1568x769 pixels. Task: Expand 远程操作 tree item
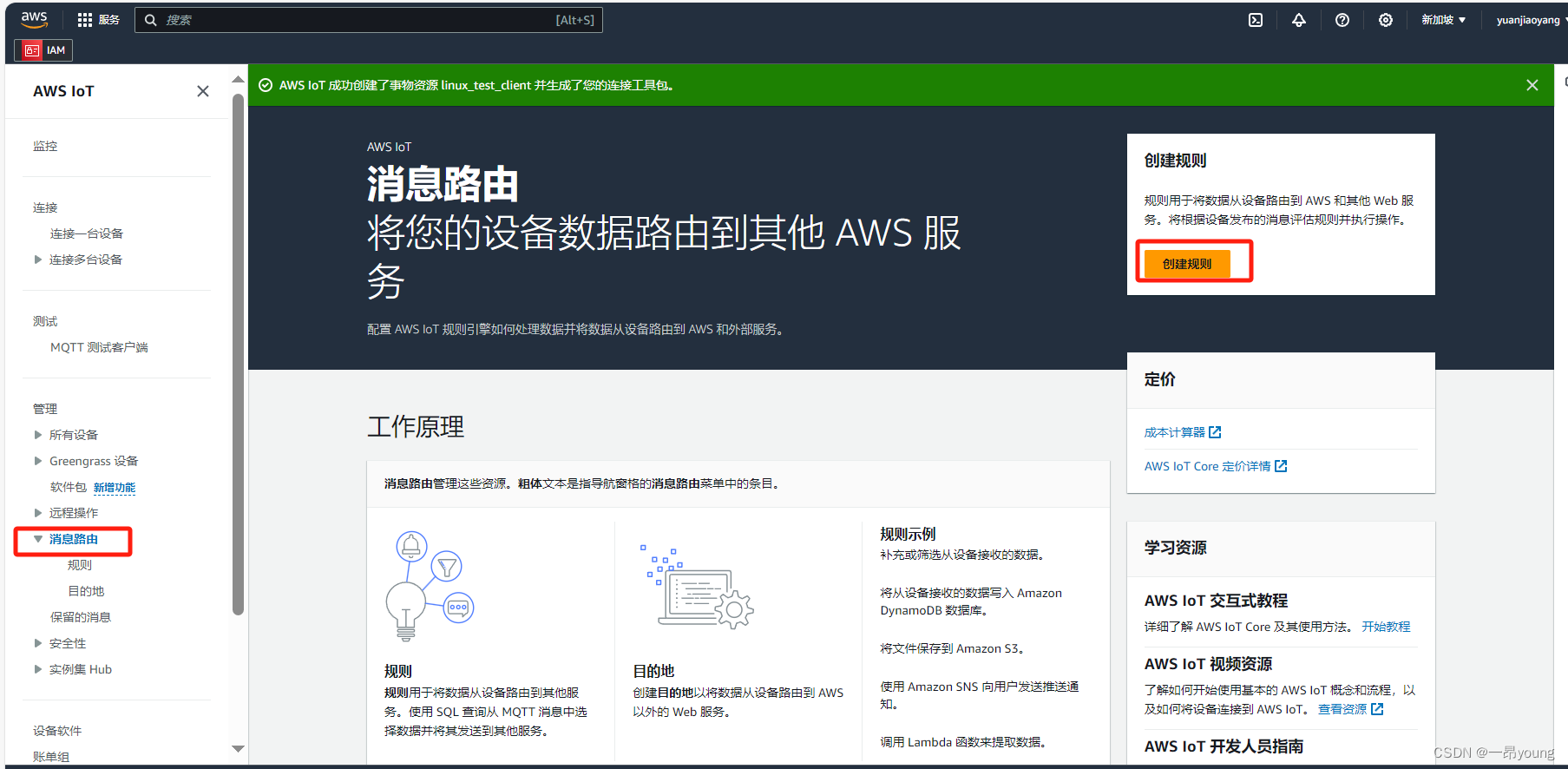38,513
